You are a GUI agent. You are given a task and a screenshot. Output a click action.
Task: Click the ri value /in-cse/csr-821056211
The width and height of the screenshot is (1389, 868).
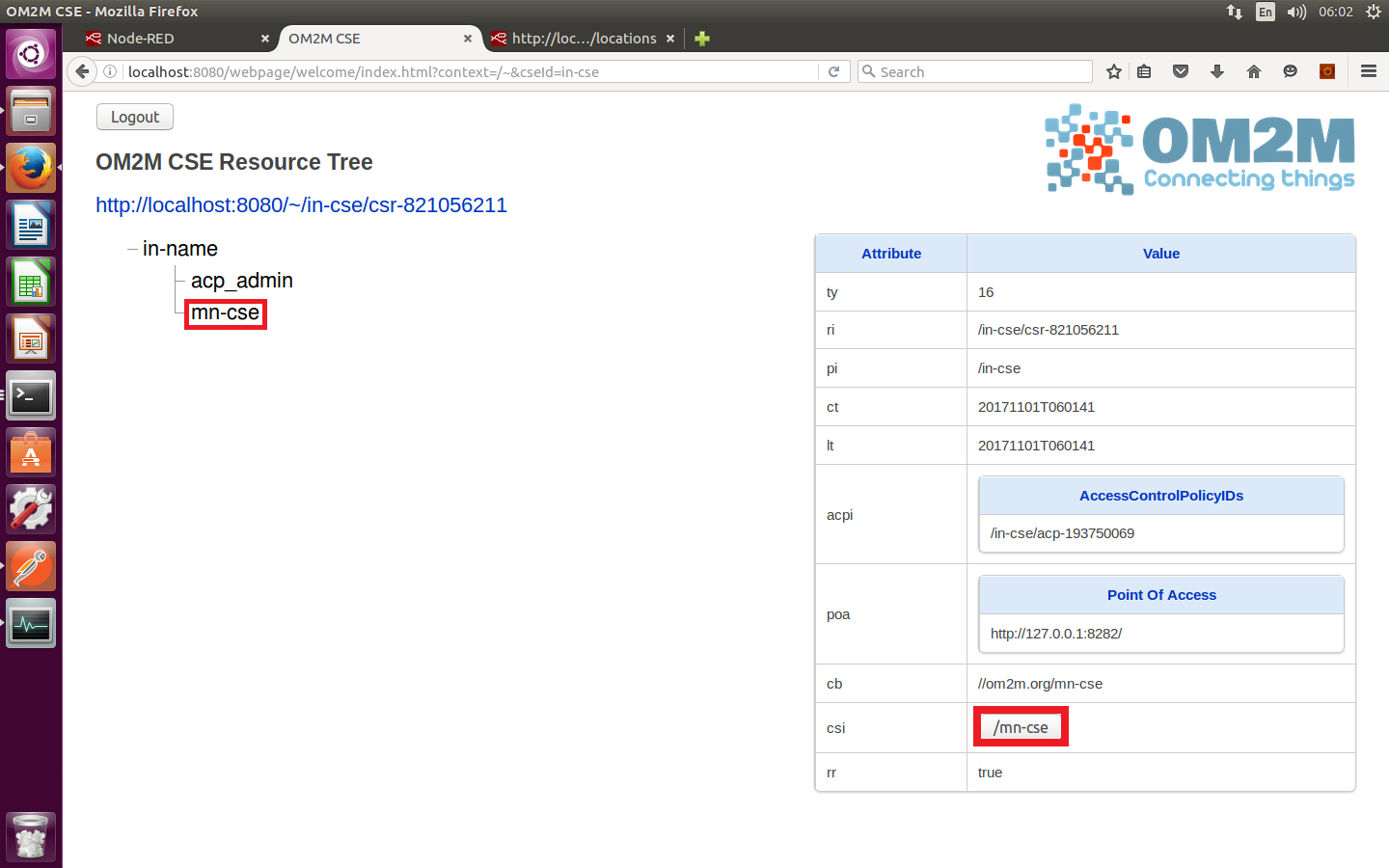(x=1049, y=330)
